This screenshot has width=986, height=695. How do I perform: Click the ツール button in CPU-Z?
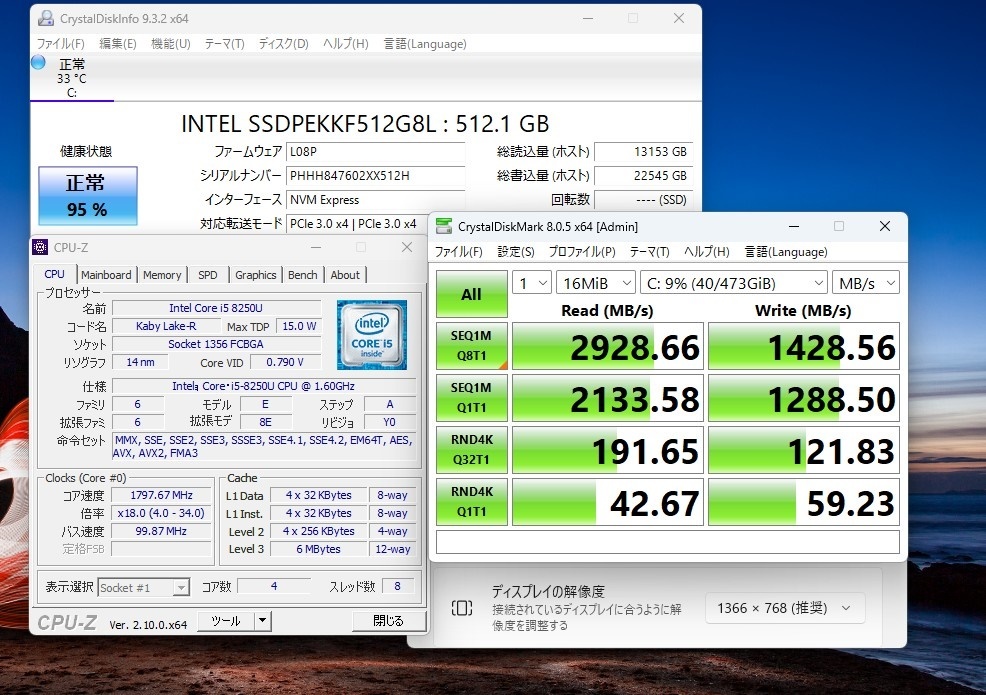pyautogui.click(x=226, y=621)
